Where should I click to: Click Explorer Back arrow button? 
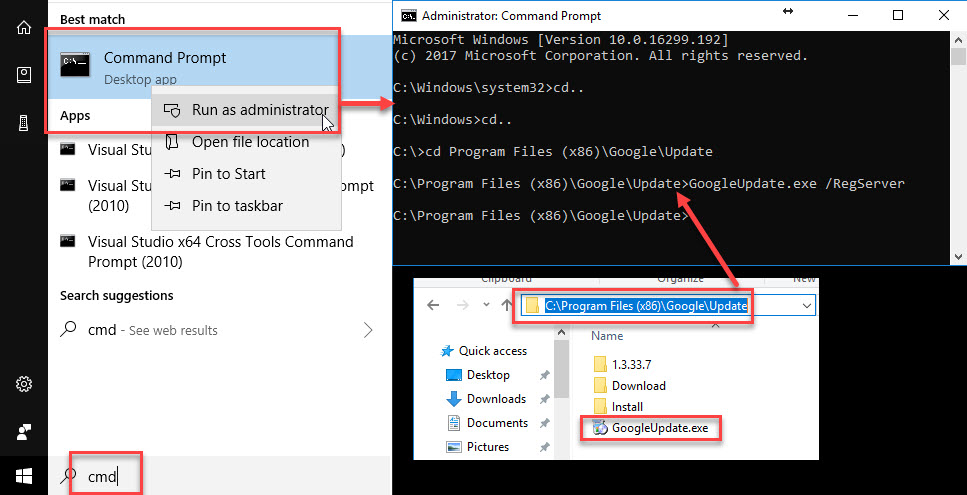[433, 305]
